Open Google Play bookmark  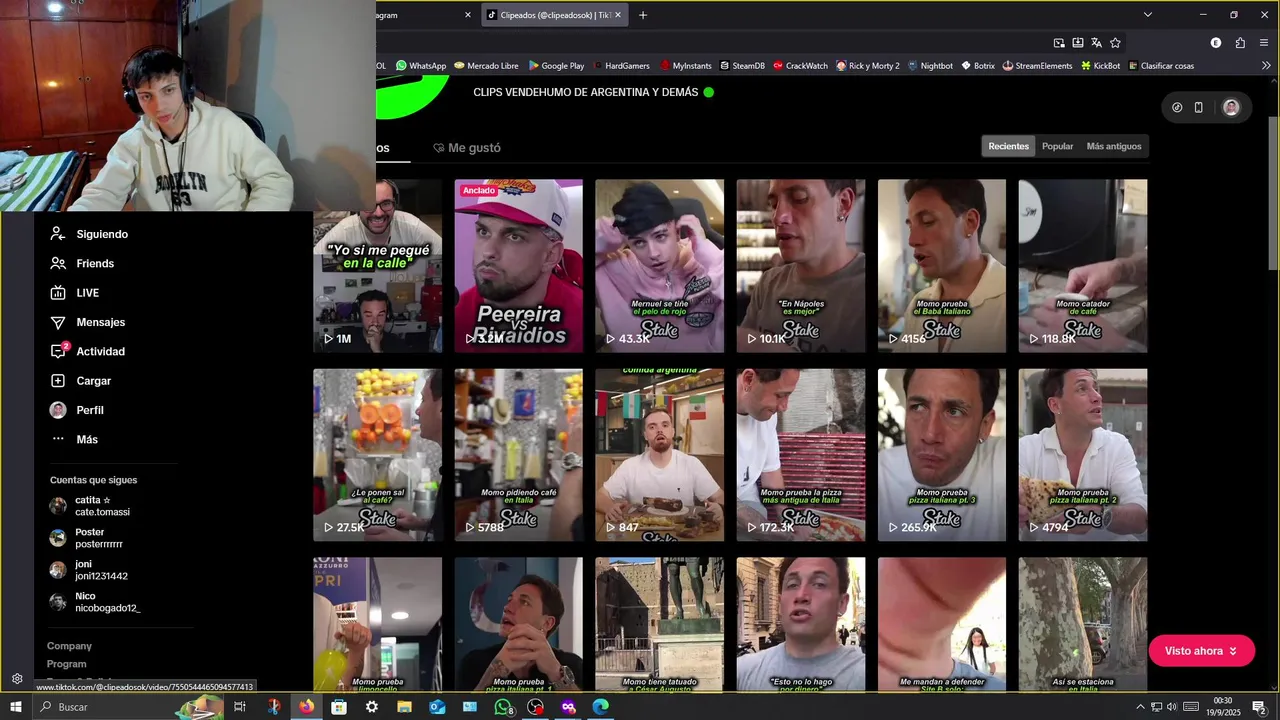(x=556, y=66)
